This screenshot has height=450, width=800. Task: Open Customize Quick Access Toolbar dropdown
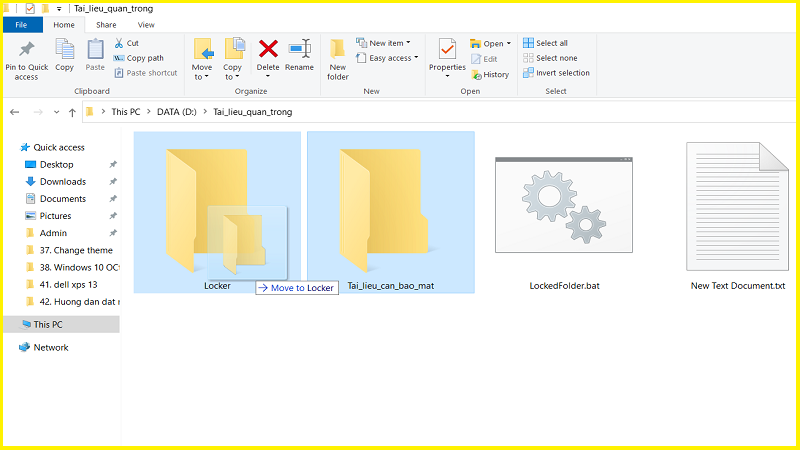(59, 9)
